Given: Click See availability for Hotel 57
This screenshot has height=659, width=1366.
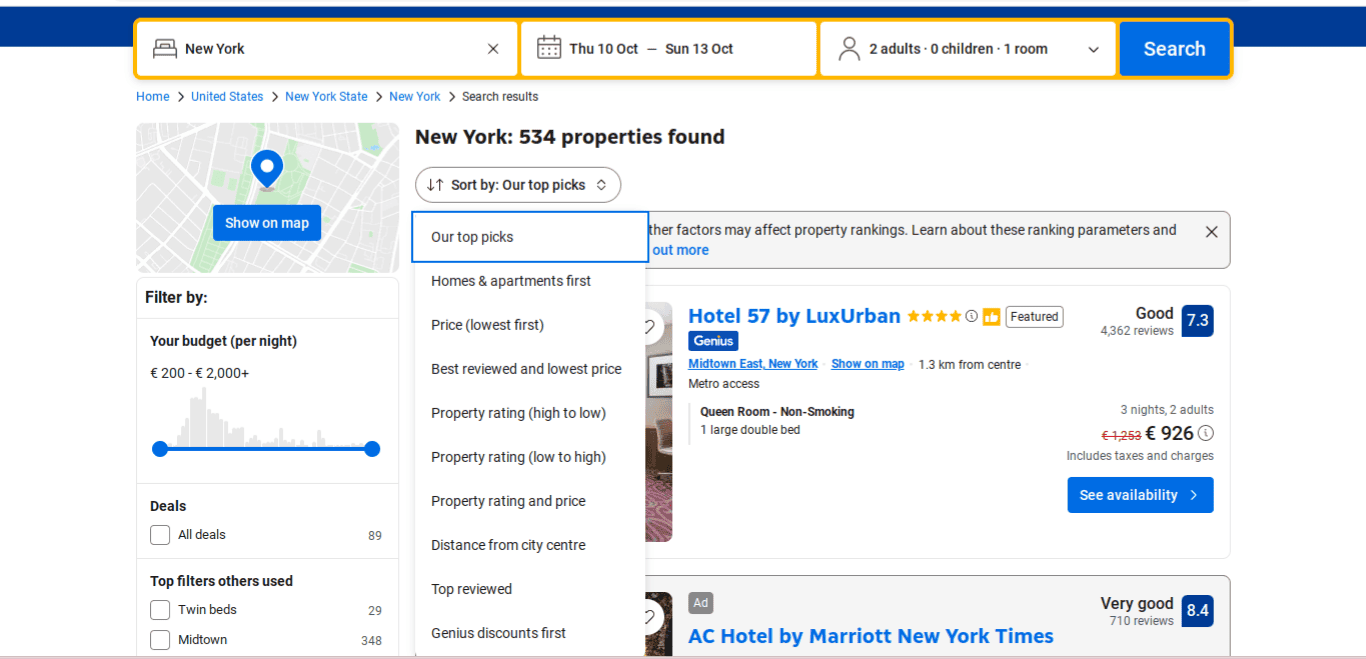Looking at the screenshot, I should [1140, 495].
